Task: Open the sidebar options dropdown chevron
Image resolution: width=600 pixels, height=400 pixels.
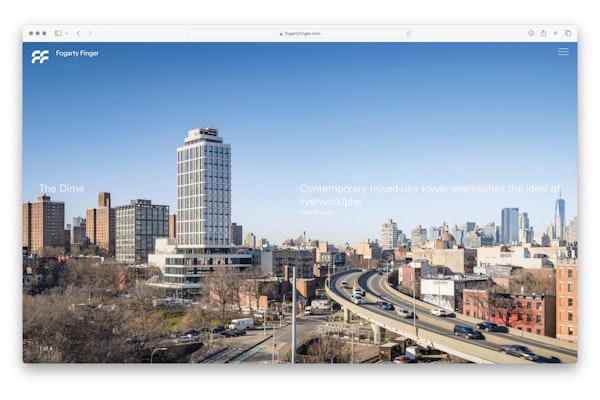Action: [x=67, y=33]
